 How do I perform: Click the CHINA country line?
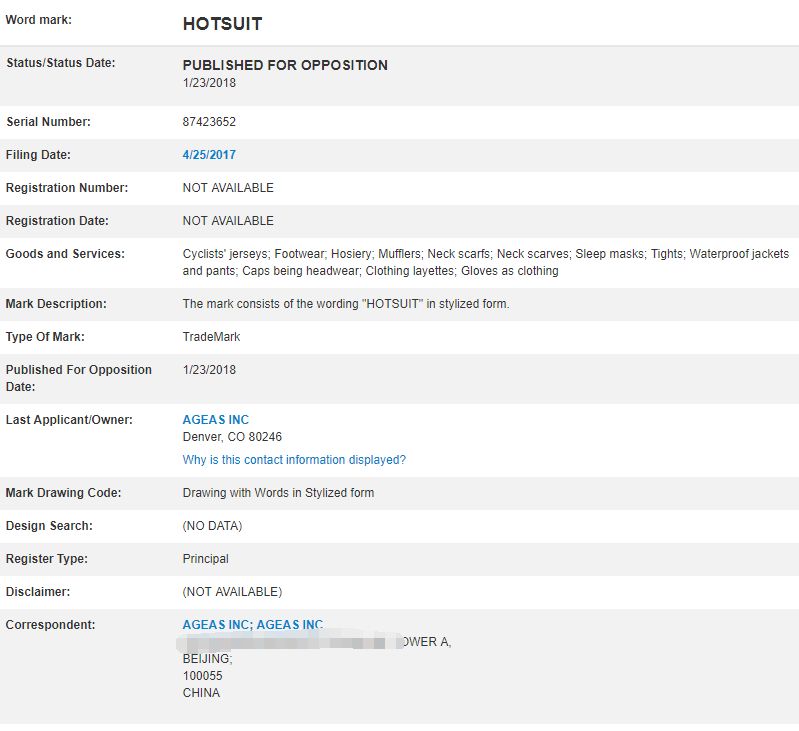[201, 693]
